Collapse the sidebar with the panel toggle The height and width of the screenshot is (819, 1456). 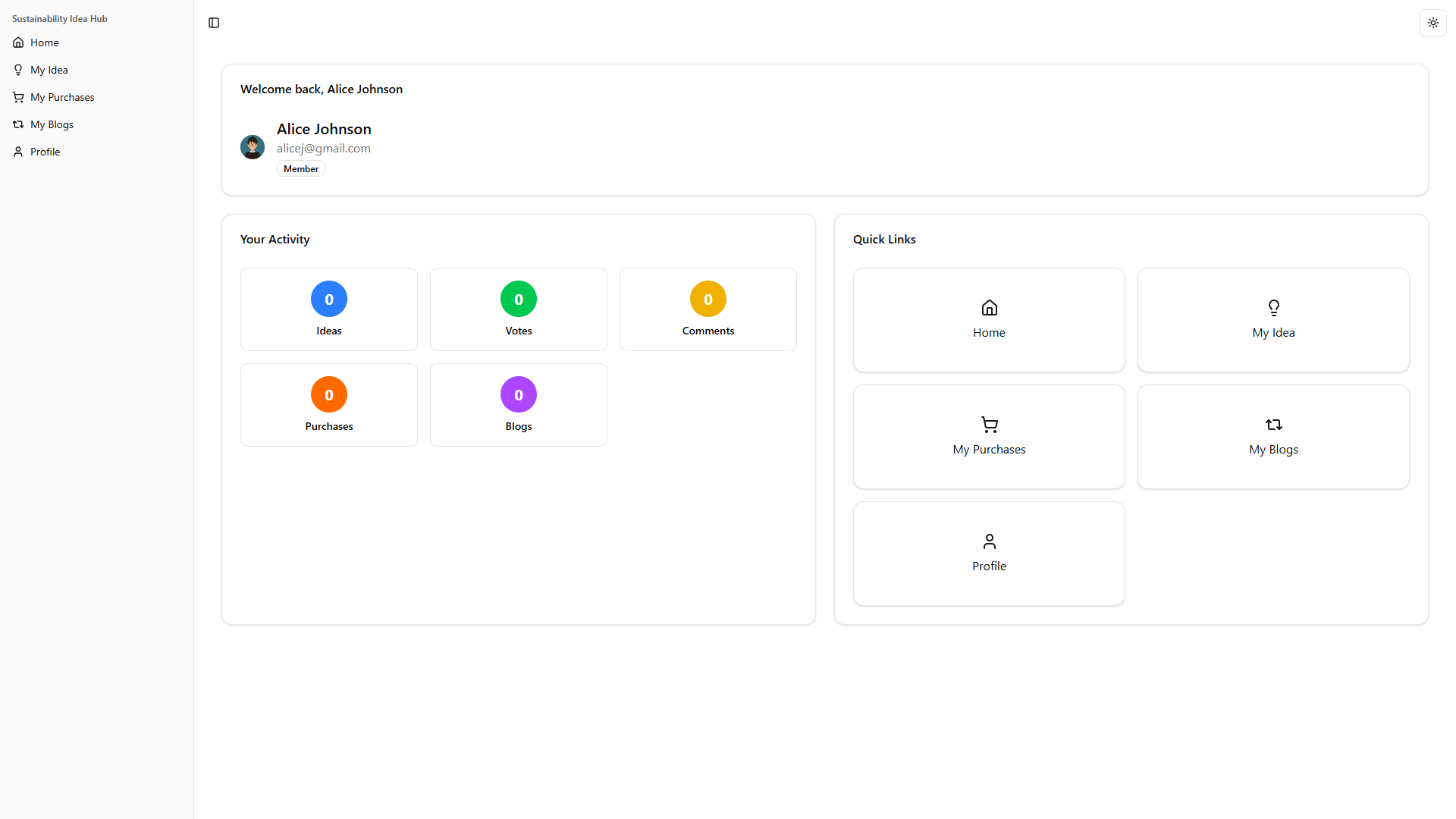[x=213, y=23]
